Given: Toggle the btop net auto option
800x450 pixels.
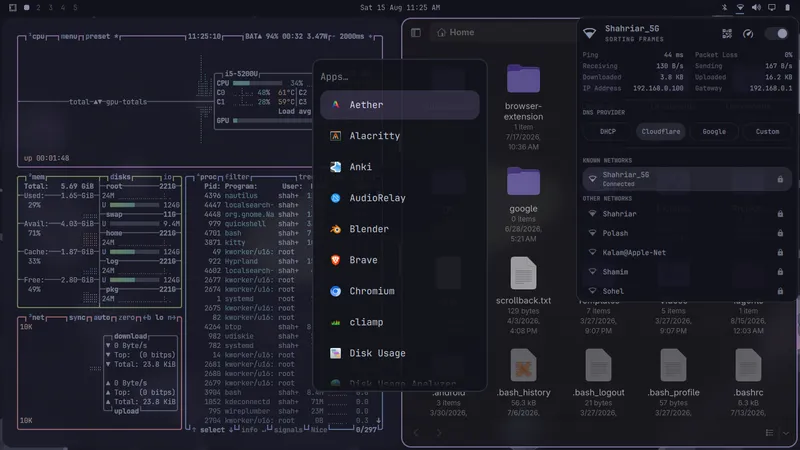Looking at the screenshot, I should point(102,317).
